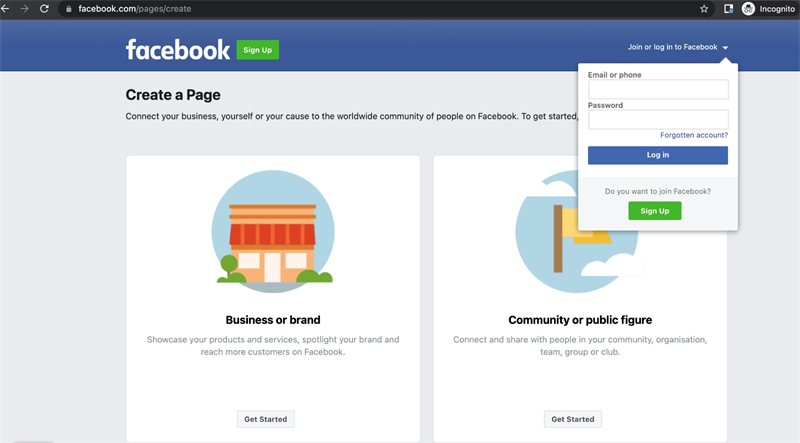Click the browser forward arrow
800x443 pixels.
point(24,9)
